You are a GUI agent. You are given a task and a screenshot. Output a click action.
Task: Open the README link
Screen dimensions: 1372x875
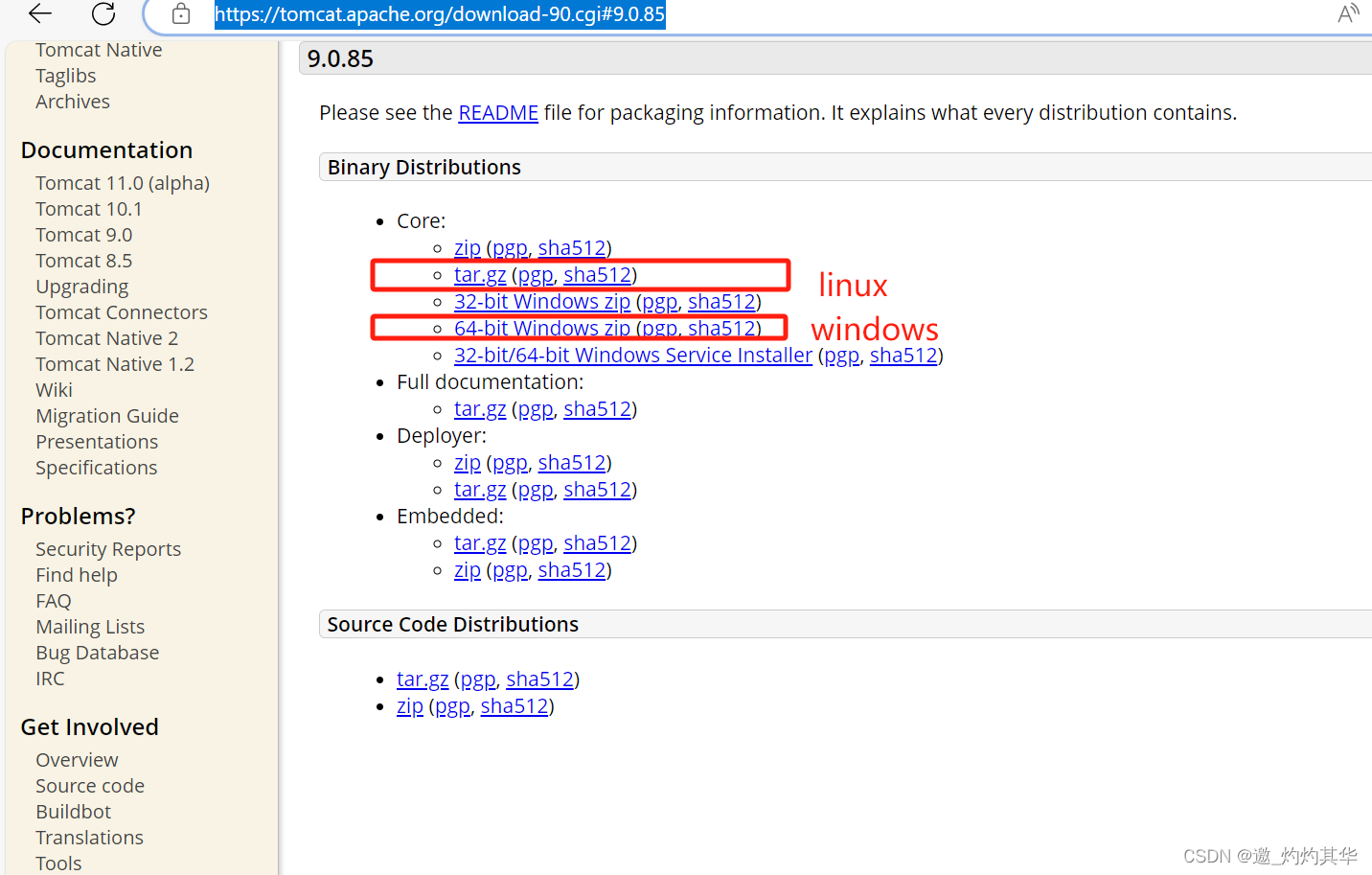coord(497,112)
